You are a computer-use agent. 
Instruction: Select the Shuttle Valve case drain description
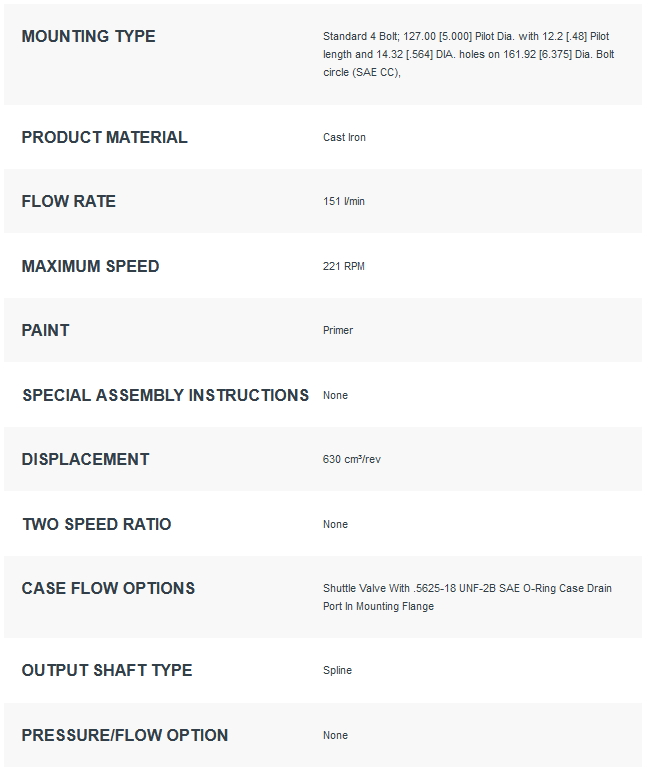click(x=468, y=598)
